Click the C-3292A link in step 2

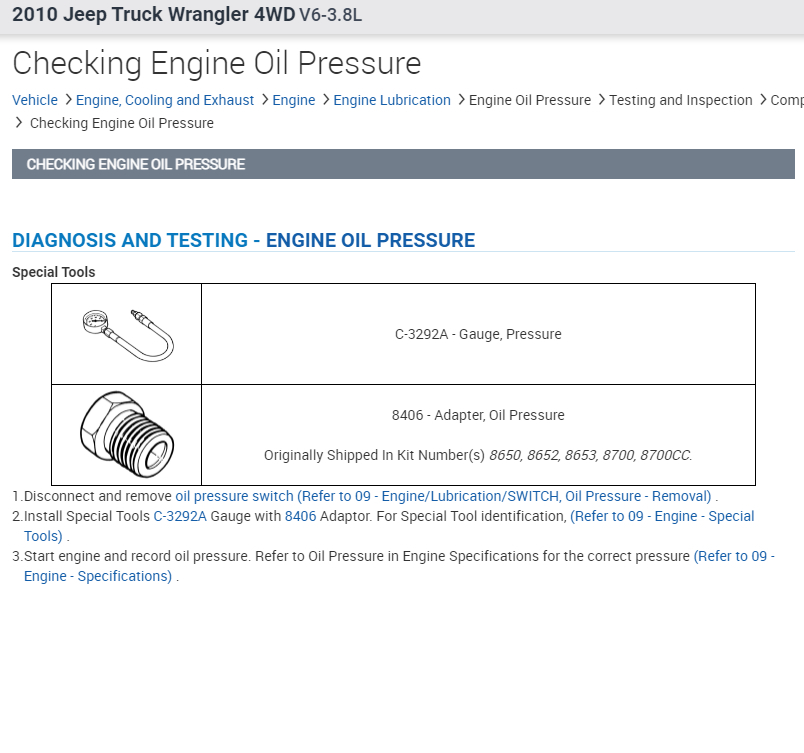pyautogui.click(x=180, y=516)
